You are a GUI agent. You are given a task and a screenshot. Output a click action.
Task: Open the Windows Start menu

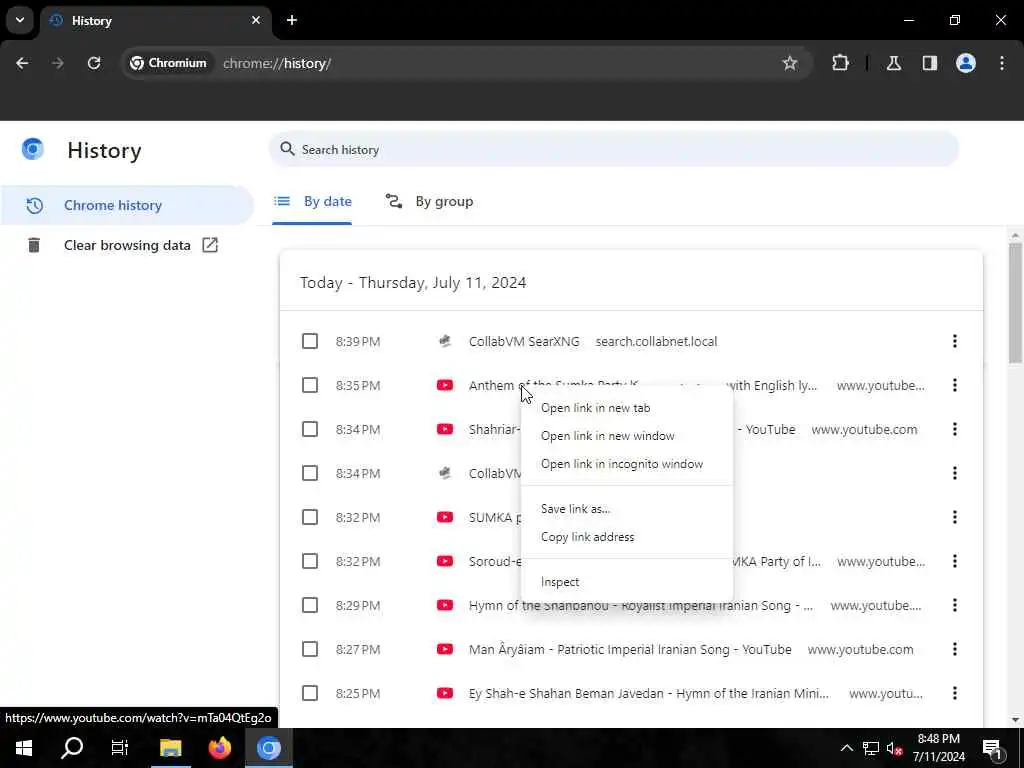click(24, 748)
